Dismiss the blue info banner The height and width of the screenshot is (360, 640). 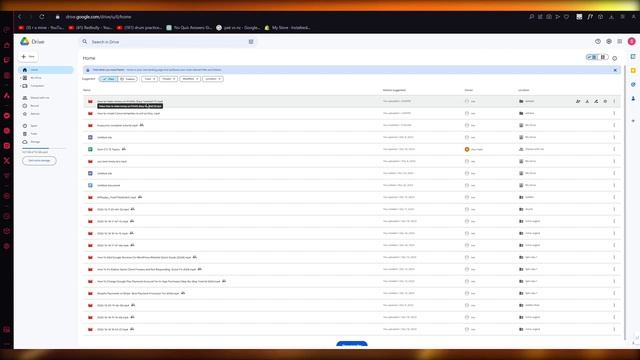(615, 70)
